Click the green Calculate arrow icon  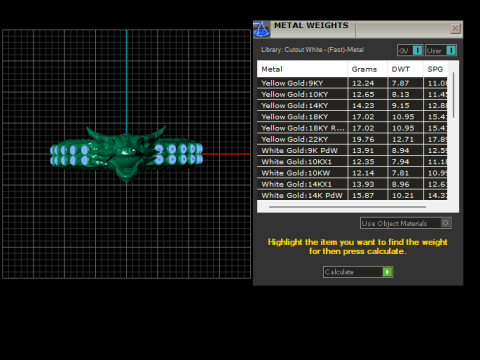[x=387, y=272]
